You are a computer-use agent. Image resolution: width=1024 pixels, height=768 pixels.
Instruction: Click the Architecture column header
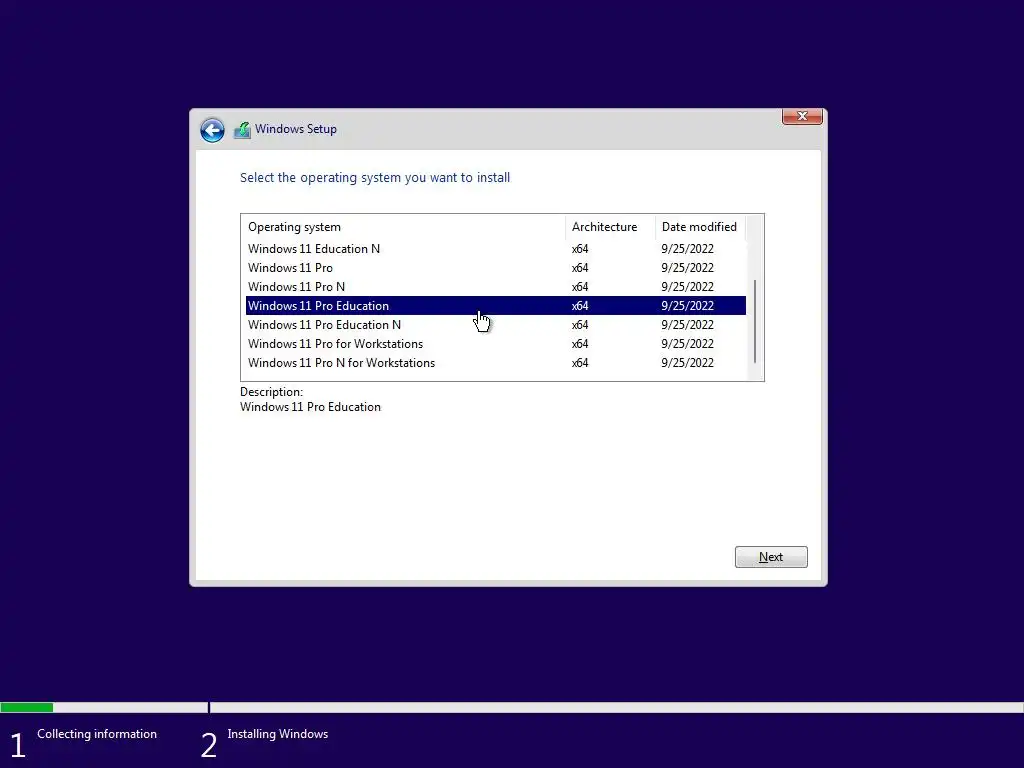click(610, 227)
